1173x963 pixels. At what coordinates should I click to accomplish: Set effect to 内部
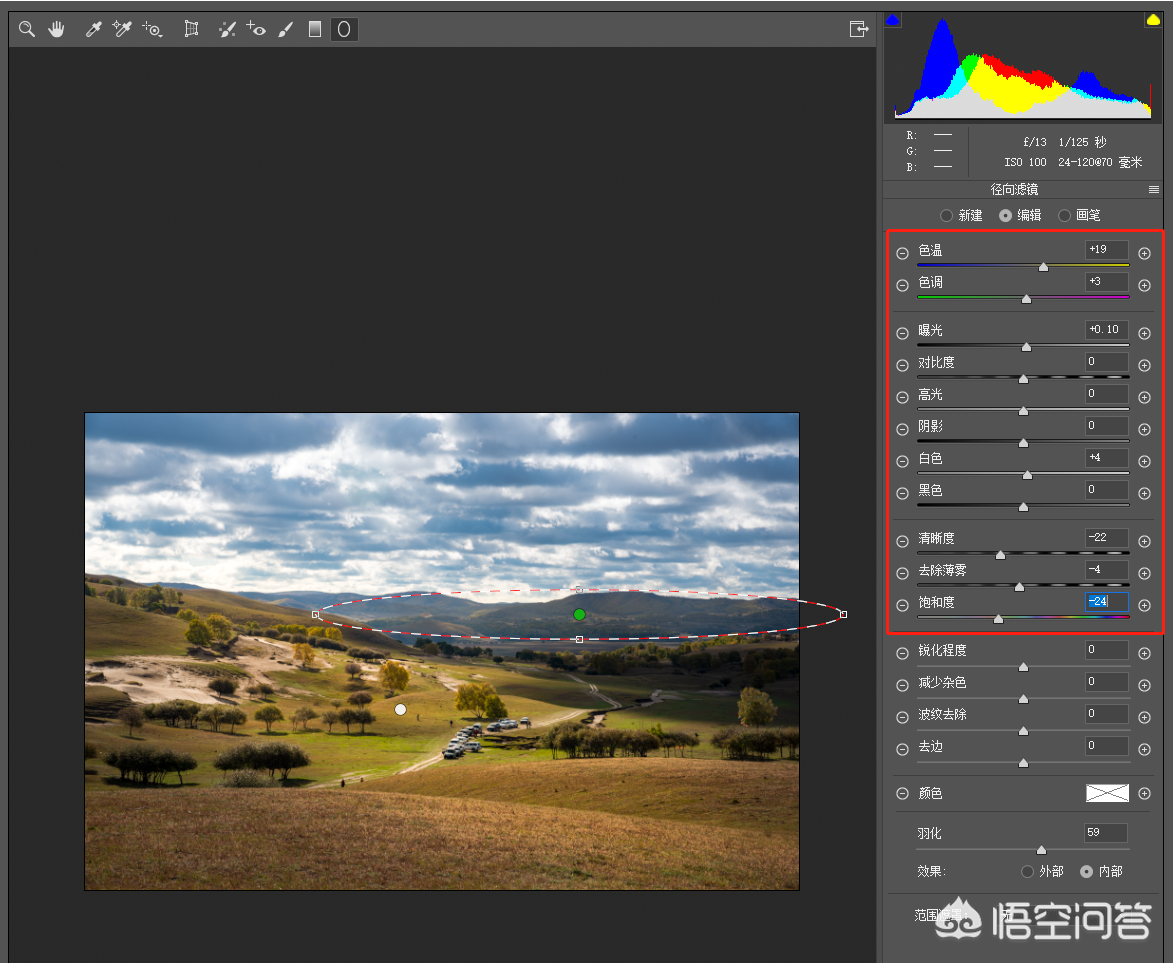click(1086, 872)
